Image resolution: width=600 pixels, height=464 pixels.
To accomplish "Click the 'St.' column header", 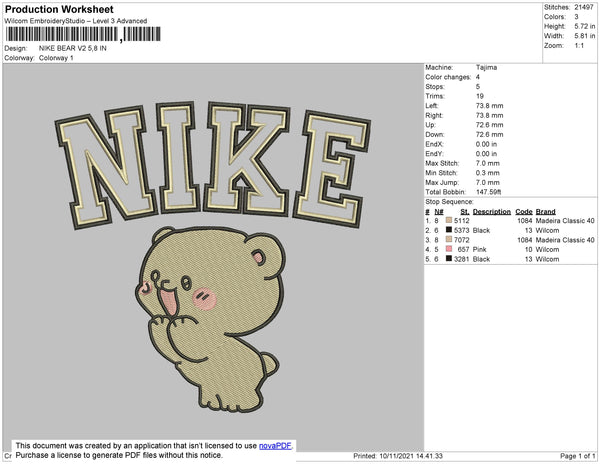I will [x=465, y=212].
